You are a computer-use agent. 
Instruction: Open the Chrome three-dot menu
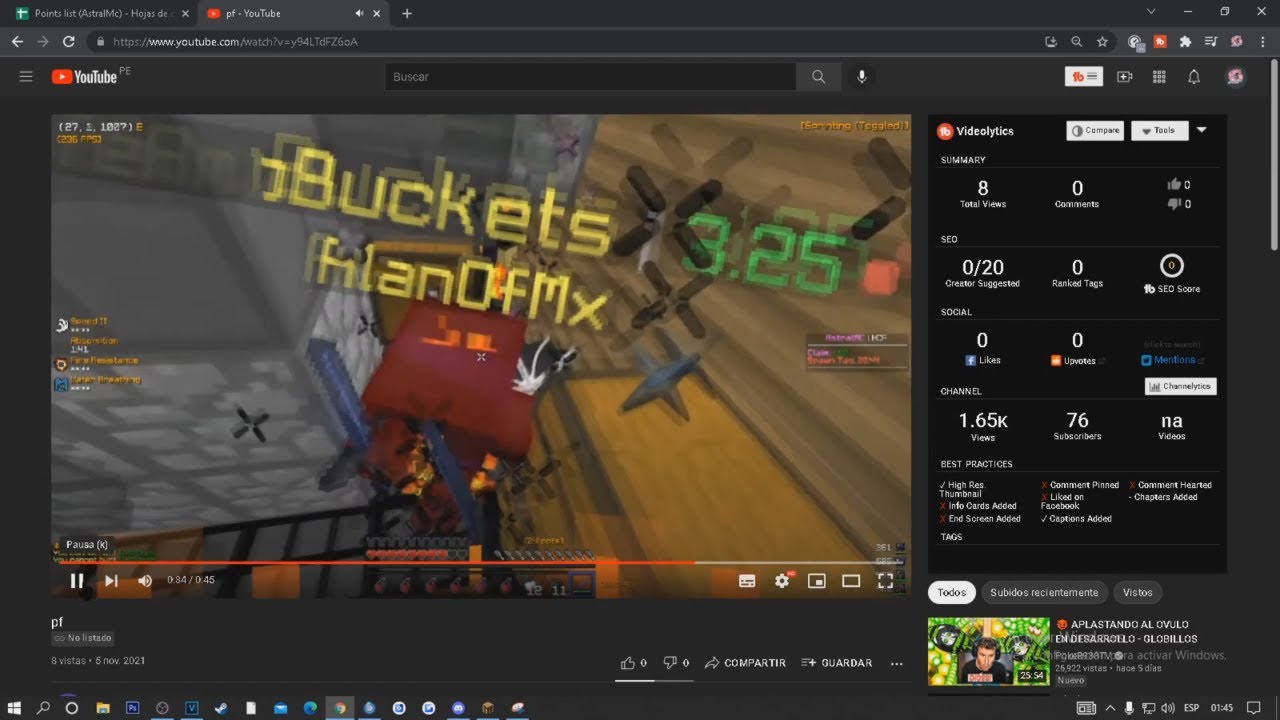click(1261, 42)
